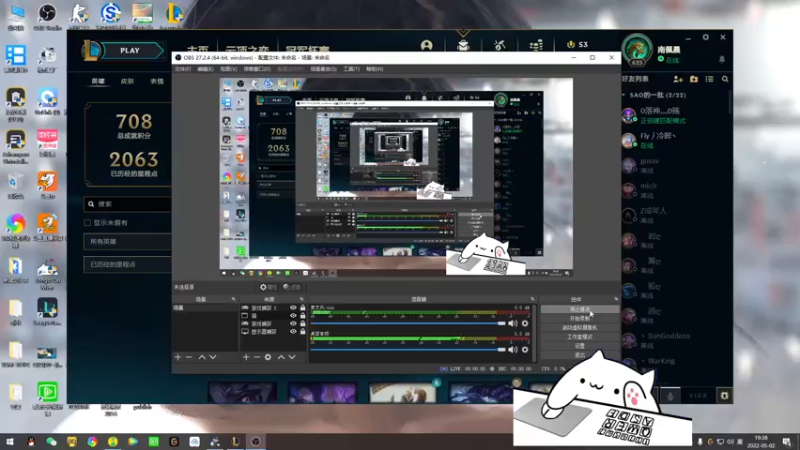Image resolution: width=800 pixels, height=450 pixels.
Task: Click the list view icon in friends list
Action: pos(709,79)
